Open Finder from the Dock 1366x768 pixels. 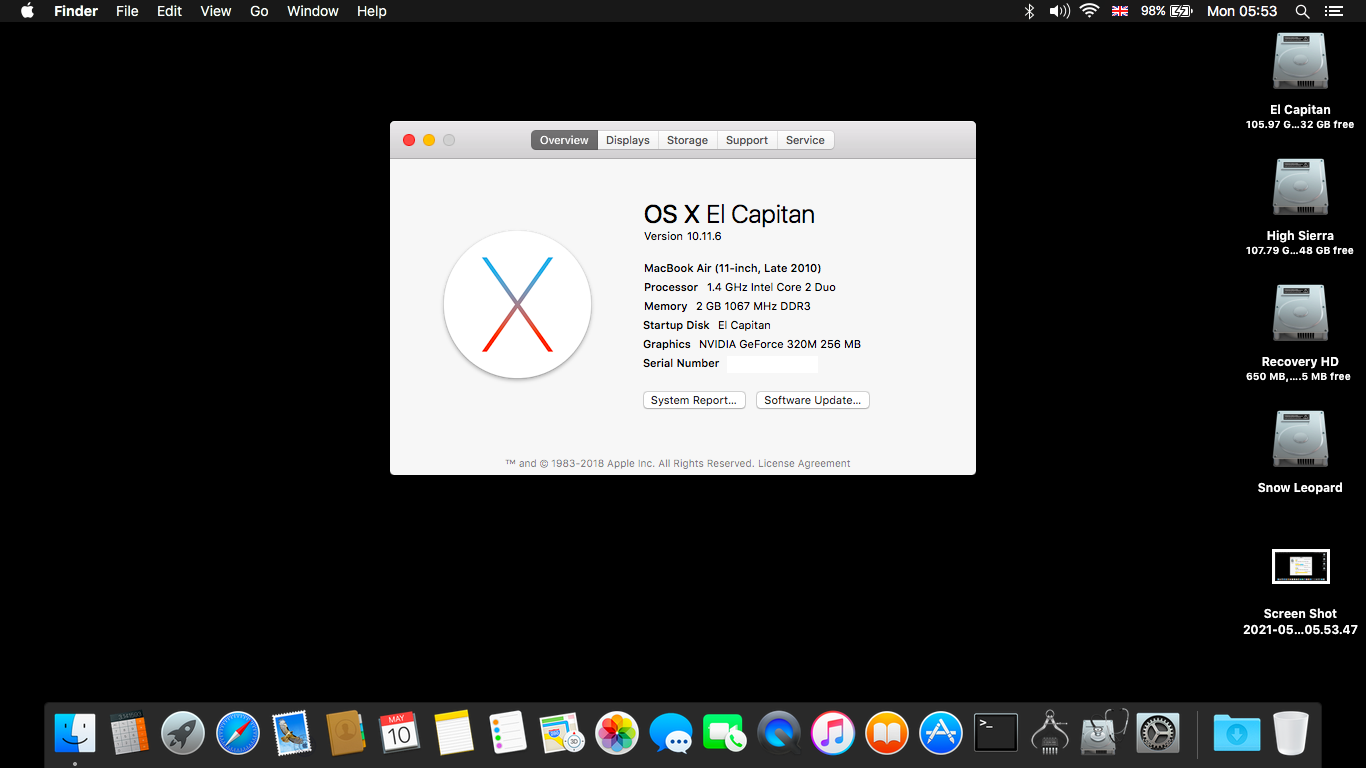[75, 733]
